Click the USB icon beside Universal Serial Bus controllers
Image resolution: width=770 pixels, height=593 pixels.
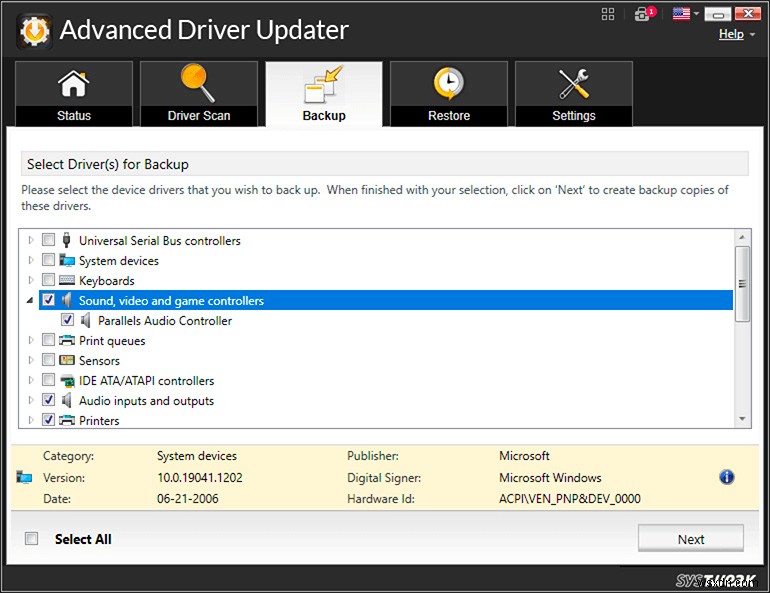point(66,240)
